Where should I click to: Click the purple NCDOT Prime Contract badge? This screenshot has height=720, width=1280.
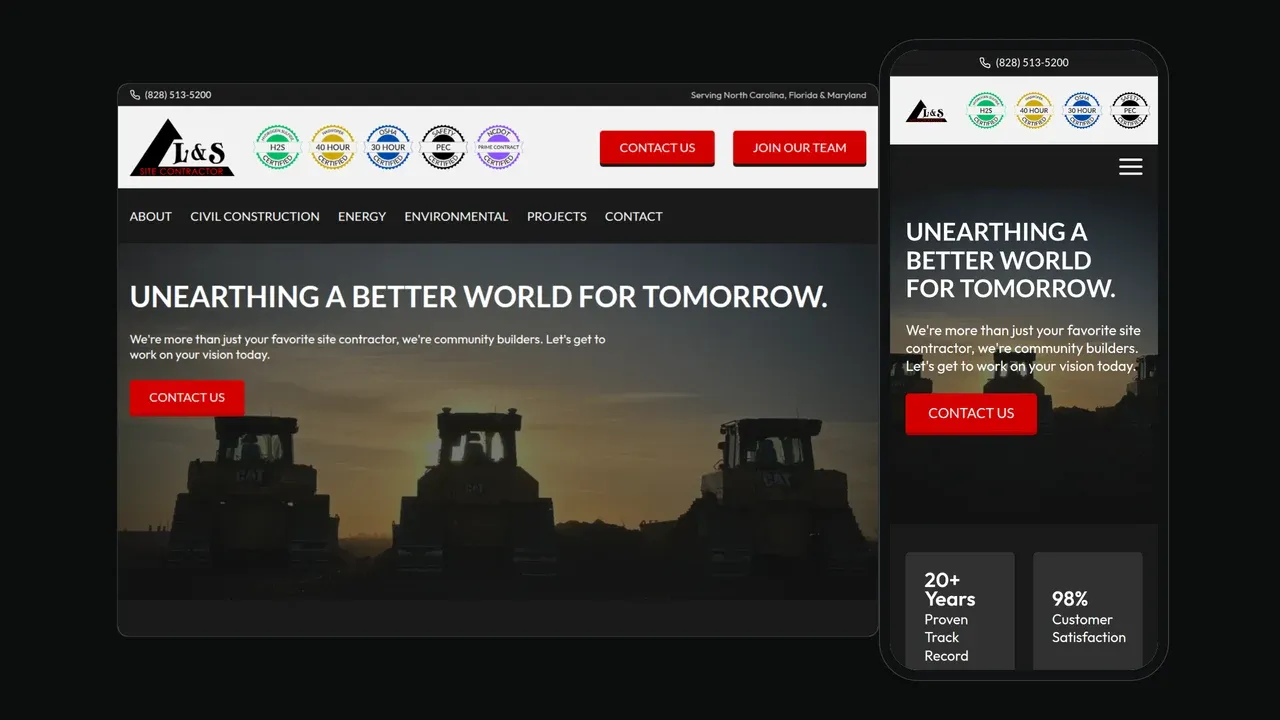coord(498,147)
